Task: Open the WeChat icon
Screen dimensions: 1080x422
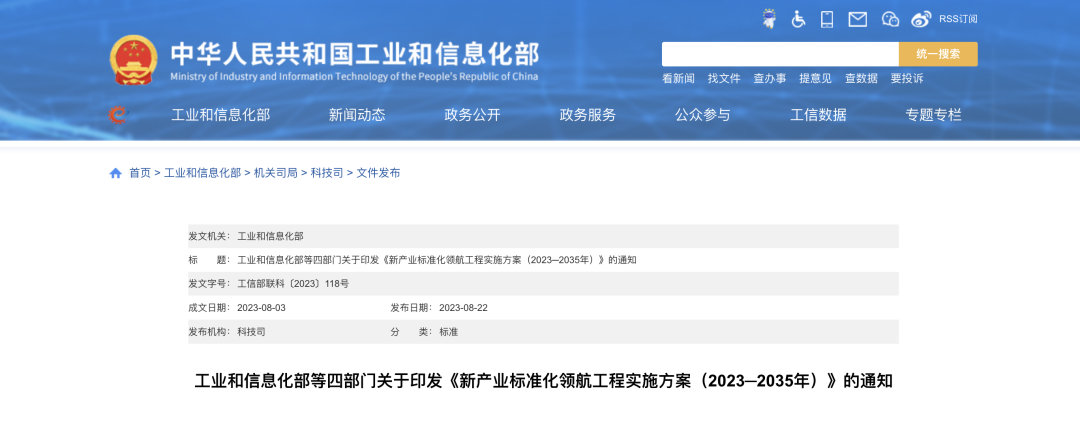Action: [x=891, y=19]
